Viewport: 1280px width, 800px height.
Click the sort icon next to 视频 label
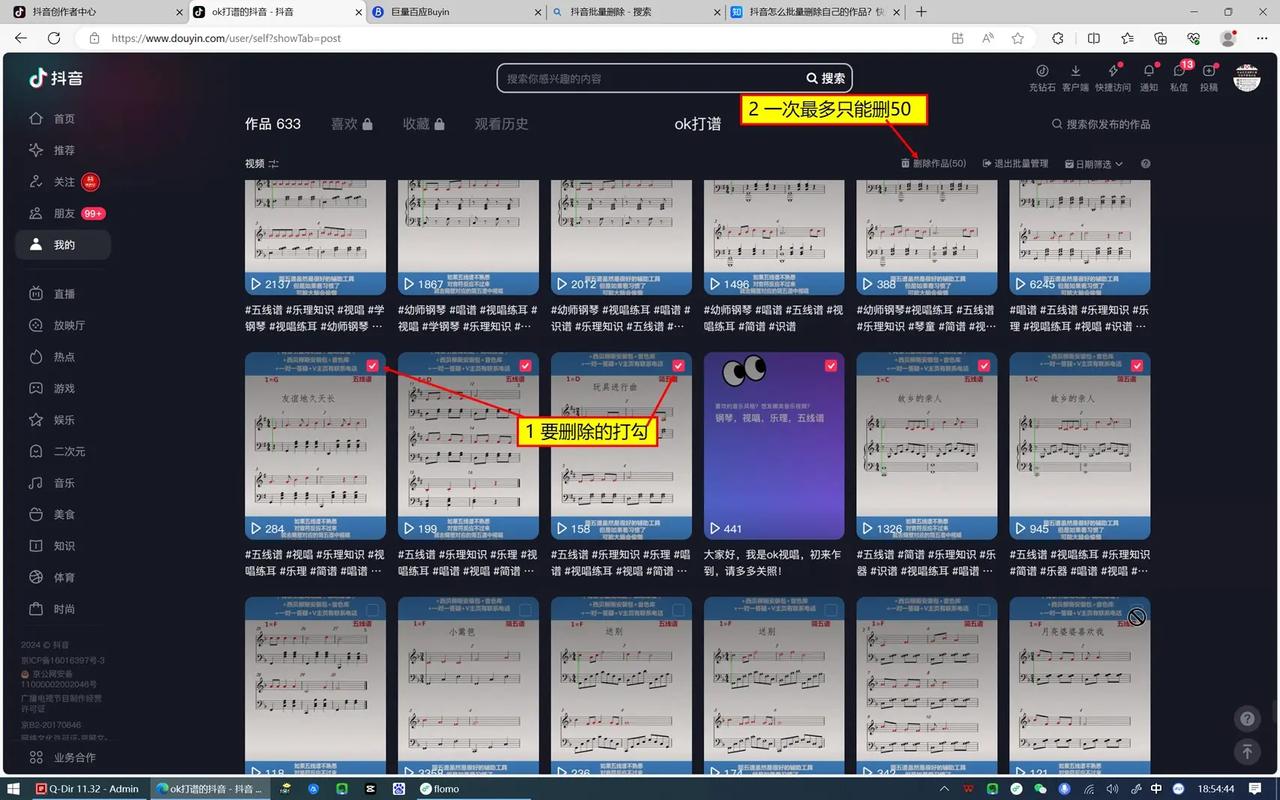[272, 163]
